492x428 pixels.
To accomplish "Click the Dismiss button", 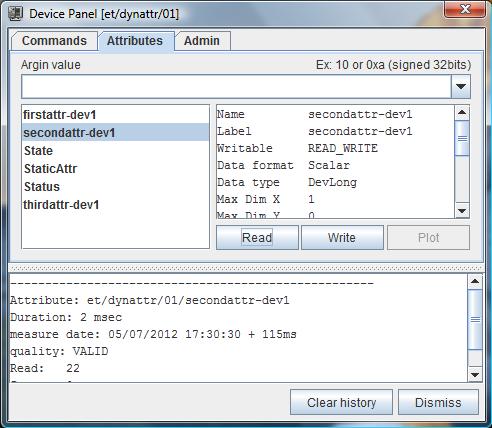I will pos(438,402).
